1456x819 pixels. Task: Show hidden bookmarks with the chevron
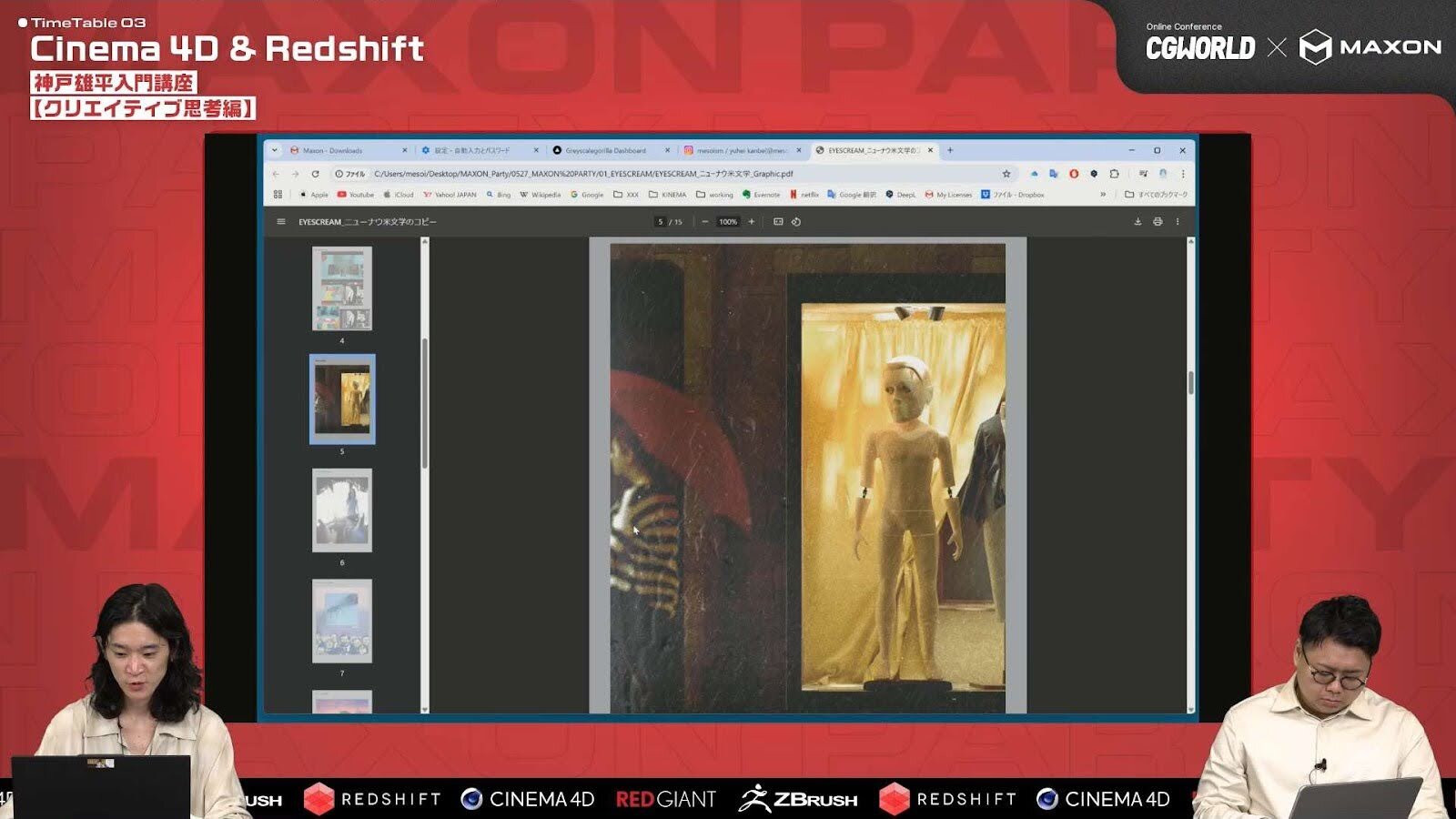coord(1103,195)
